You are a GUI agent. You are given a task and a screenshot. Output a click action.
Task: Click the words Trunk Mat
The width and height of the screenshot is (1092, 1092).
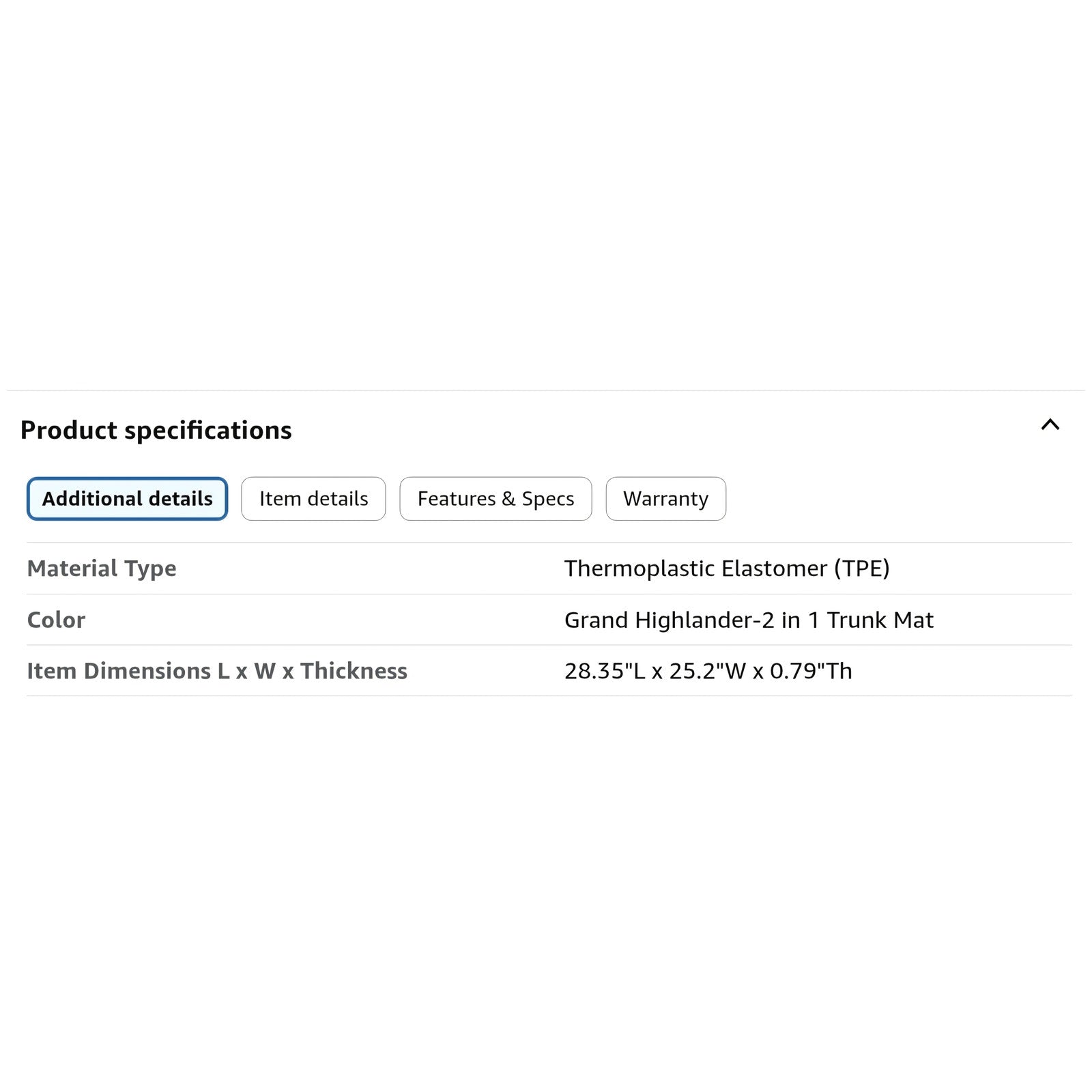880,620
